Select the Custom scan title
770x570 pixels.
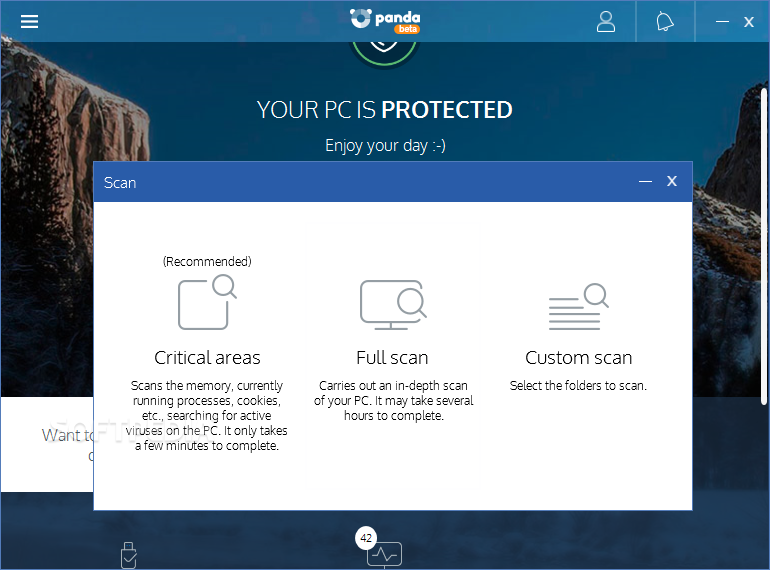[x=578, y=357]
